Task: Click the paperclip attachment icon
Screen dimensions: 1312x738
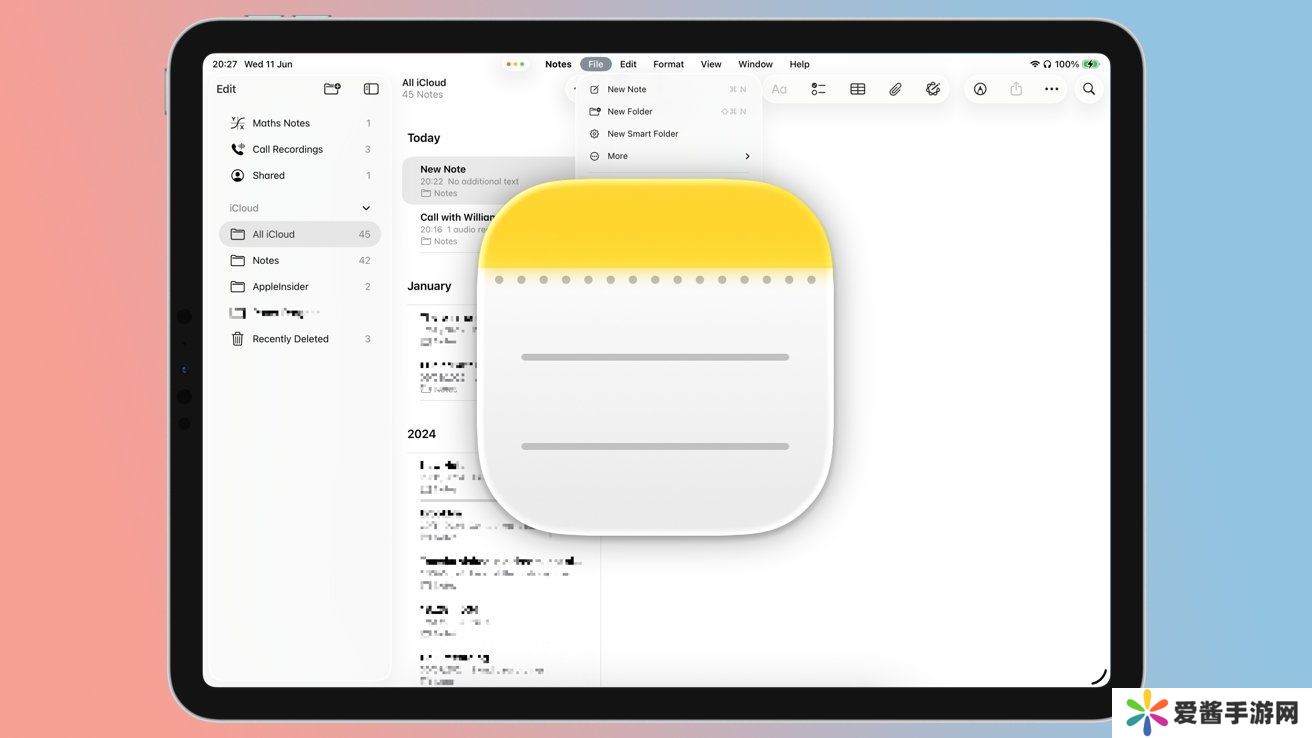Action: (x=895, y=89)
